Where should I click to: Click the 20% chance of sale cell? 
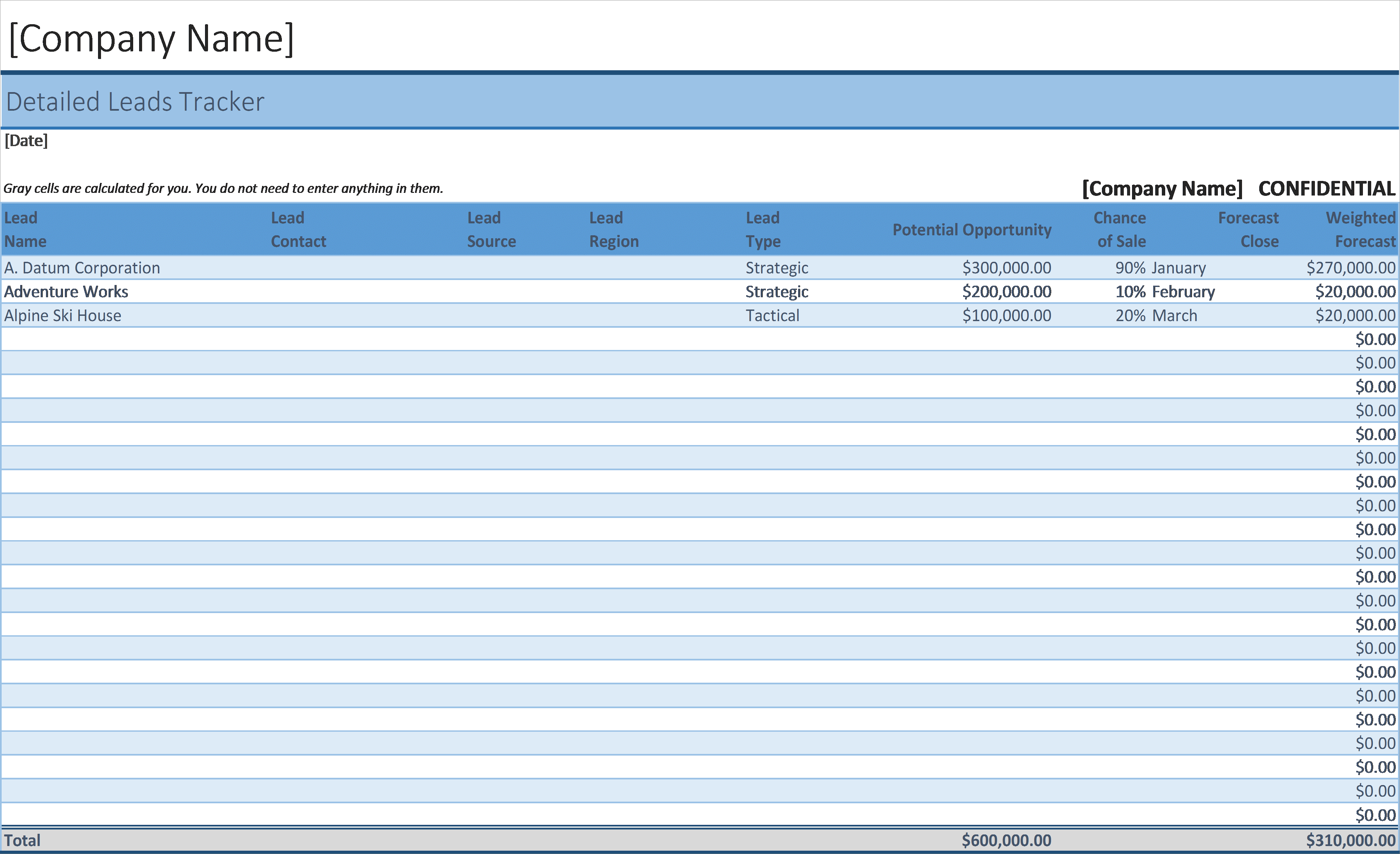point(1130,315)
